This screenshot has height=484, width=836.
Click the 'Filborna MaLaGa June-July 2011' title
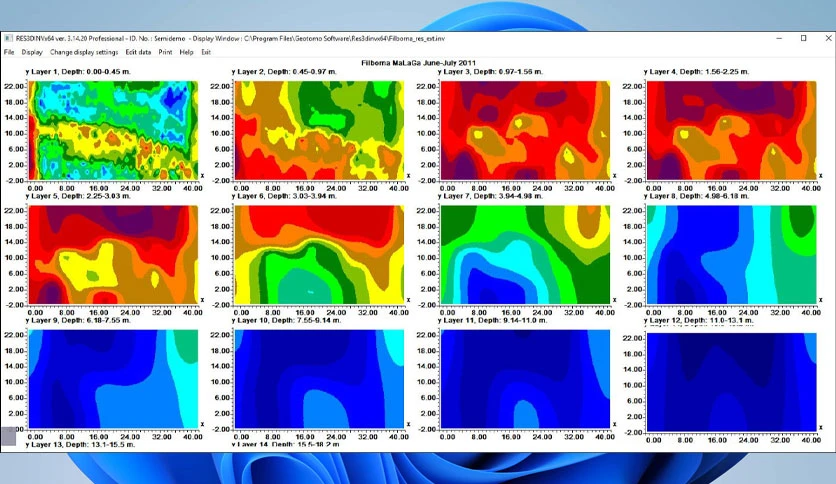pos(419,63)
